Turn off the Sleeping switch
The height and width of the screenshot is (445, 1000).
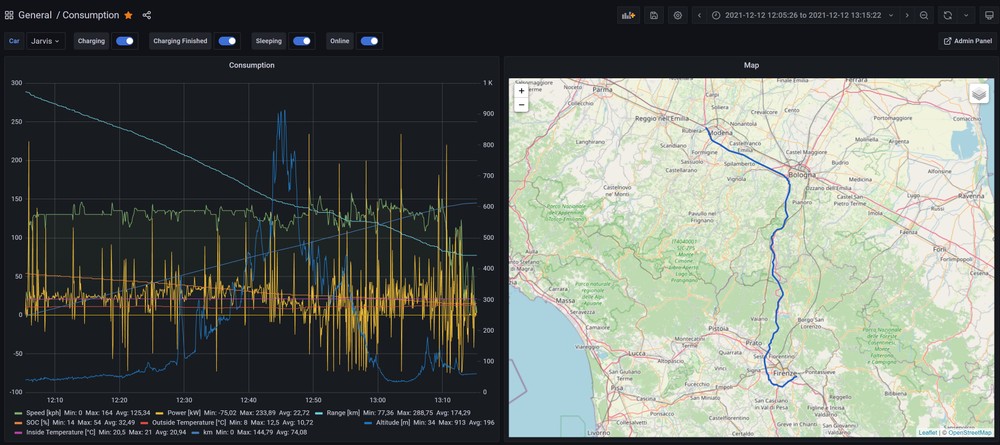click(x=301, y=41)
